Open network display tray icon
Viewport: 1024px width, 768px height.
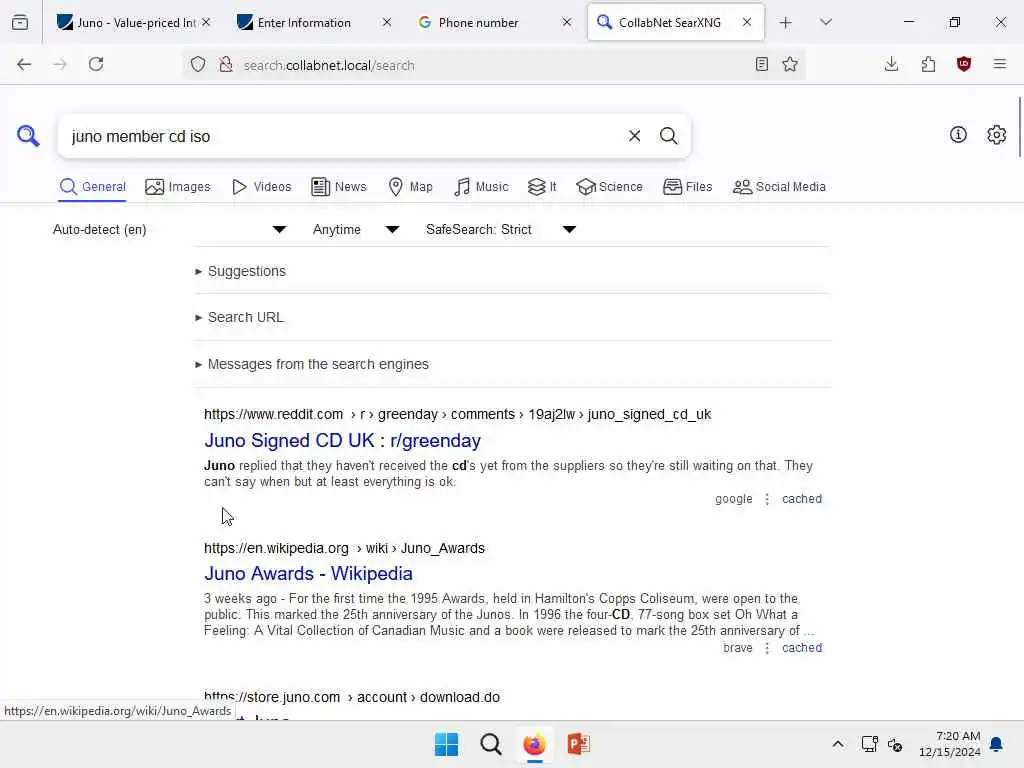(870, 744)
